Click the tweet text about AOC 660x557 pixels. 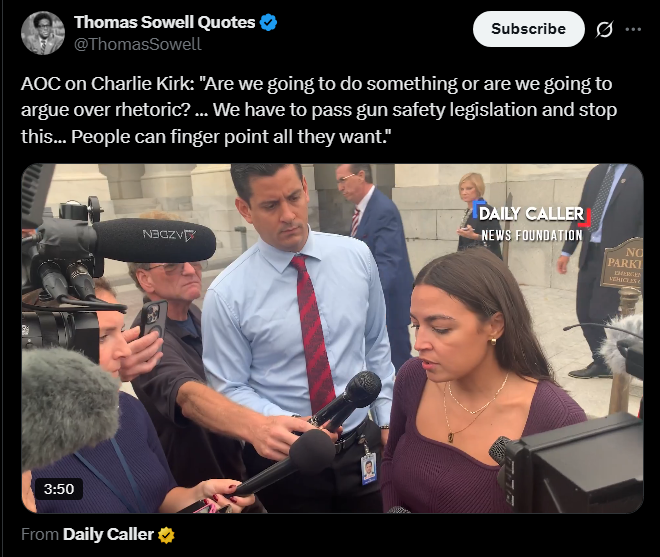(x=319, y=110)
